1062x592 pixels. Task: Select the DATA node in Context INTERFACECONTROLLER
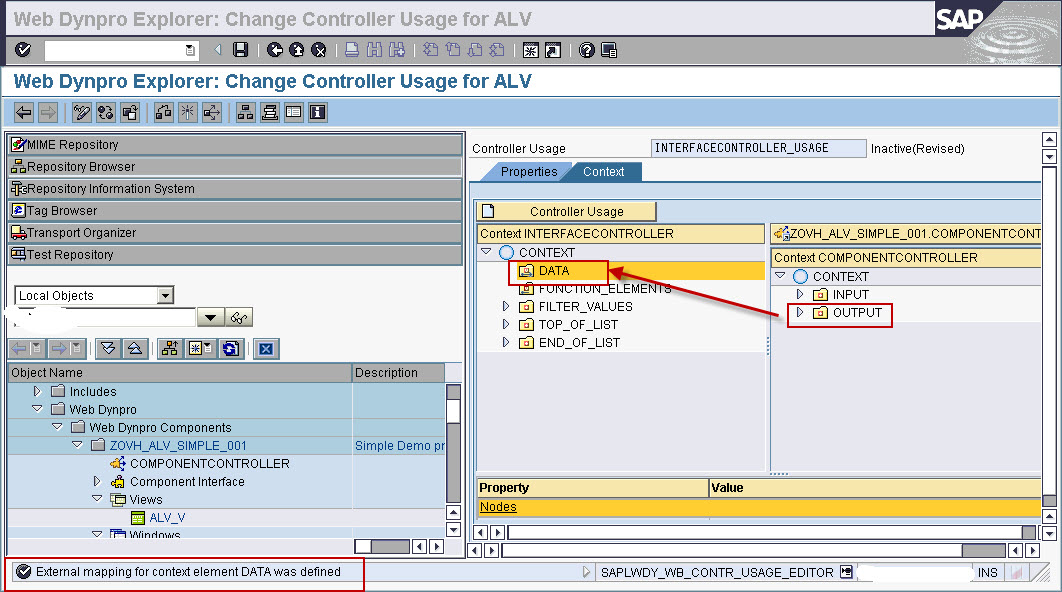(552, 270)
